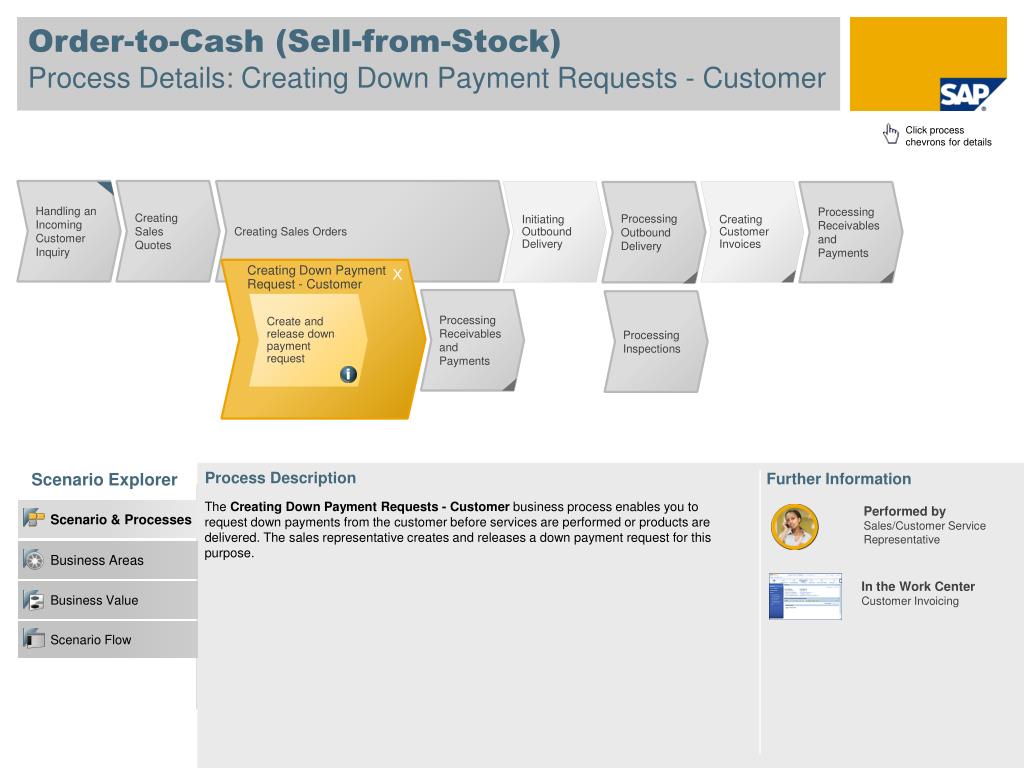The image size is (1024, 768).
Task: Click the Business Areas gear icon
Action: [x=33, y=560]
